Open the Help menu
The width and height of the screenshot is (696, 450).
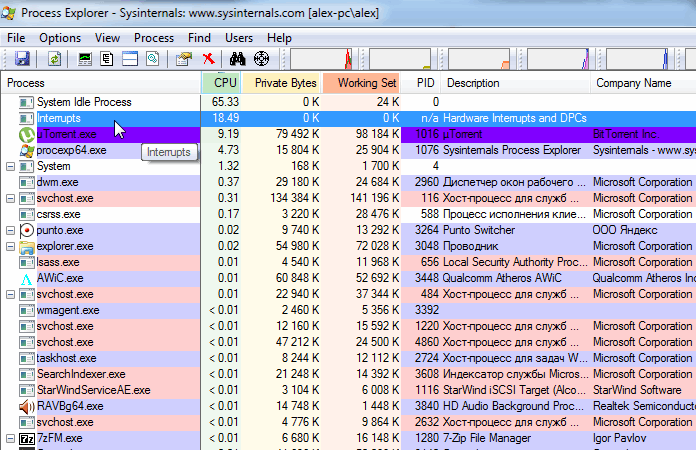[279, 38]
